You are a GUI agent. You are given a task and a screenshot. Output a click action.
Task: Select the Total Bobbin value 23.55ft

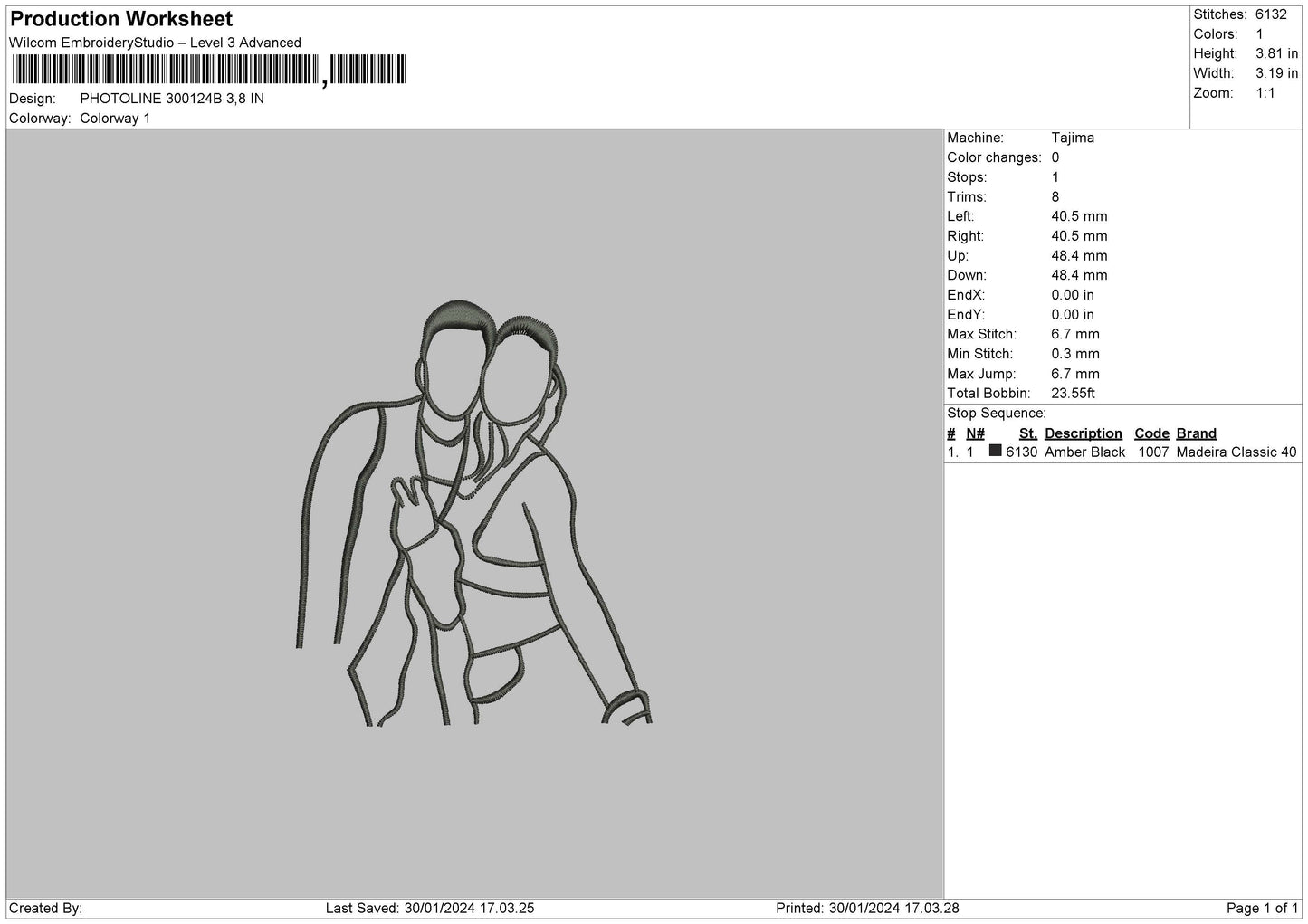point(1073,394)
